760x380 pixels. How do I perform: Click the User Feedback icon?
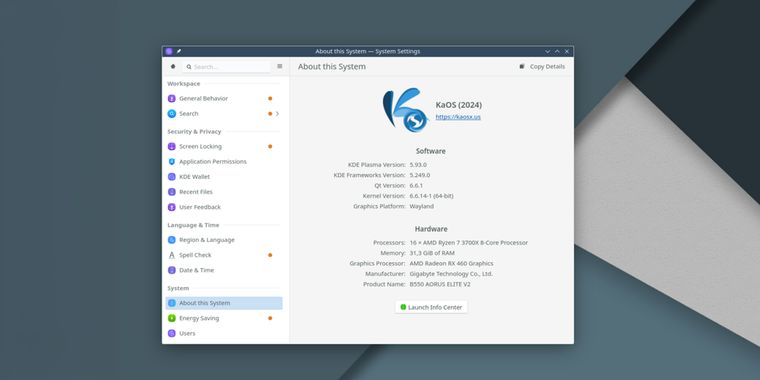click(x=172, y=207)
